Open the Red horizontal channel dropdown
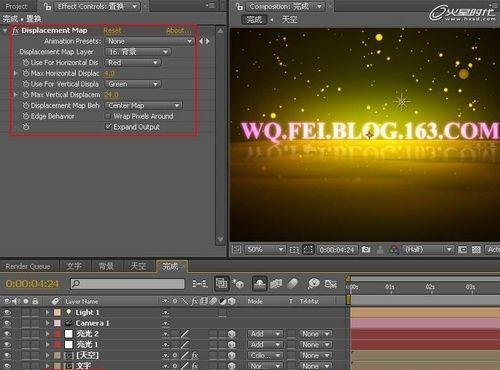Viewport: 500px width, 370px height. [x=133, y=63]
